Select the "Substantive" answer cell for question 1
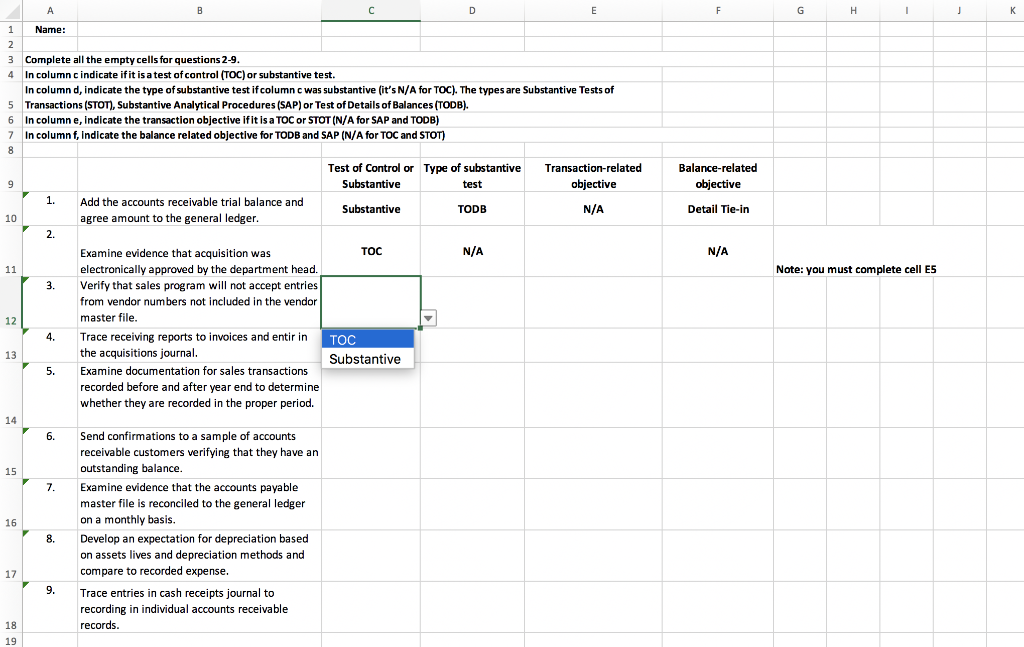 click(x=371, y=209)
